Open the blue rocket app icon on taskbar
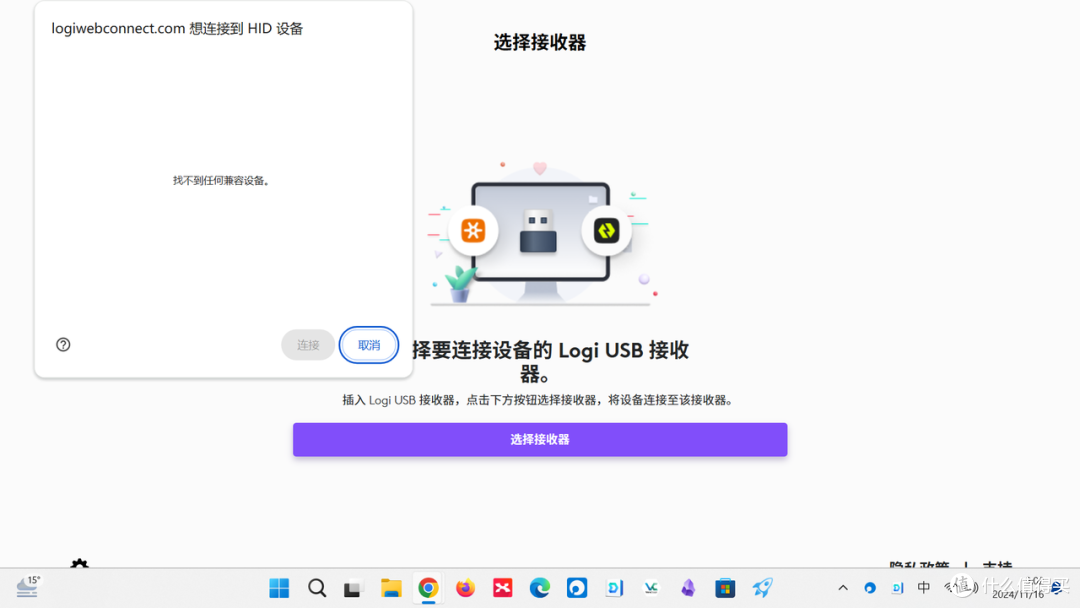Viewport: 1080px width, 608px height. click(762, 588)
